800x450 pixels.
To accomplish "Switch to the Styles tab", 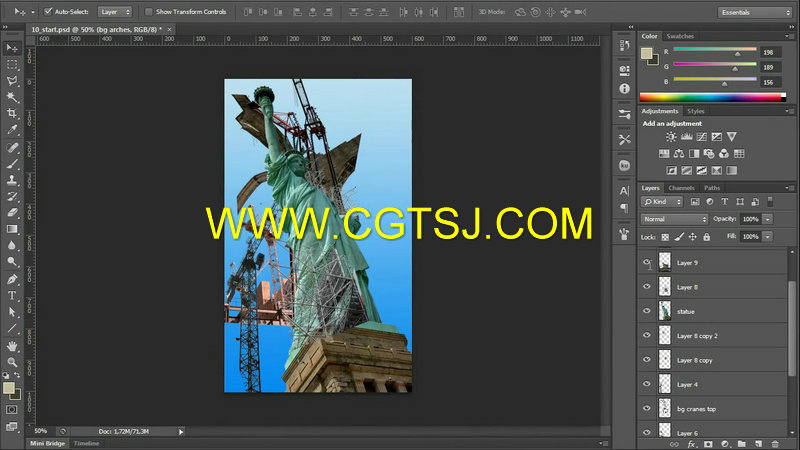I will pos(695,111).
